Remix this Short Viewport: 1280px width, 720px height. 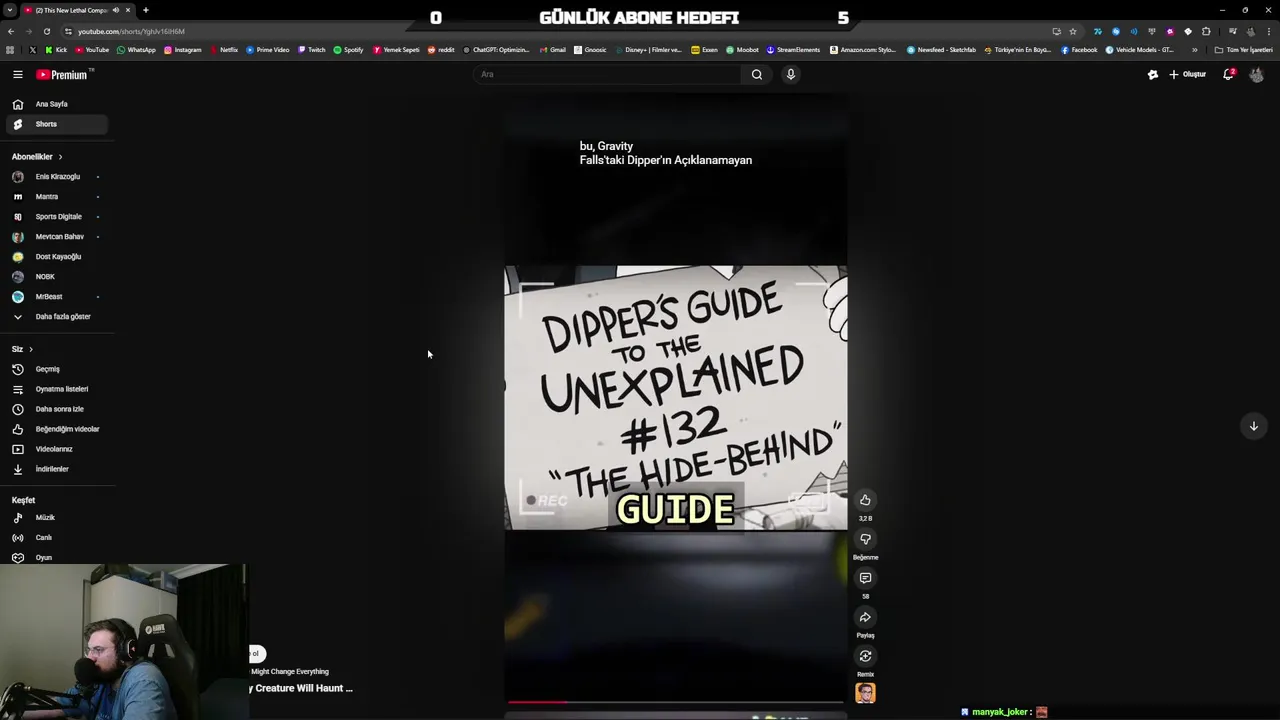(865, 656)
